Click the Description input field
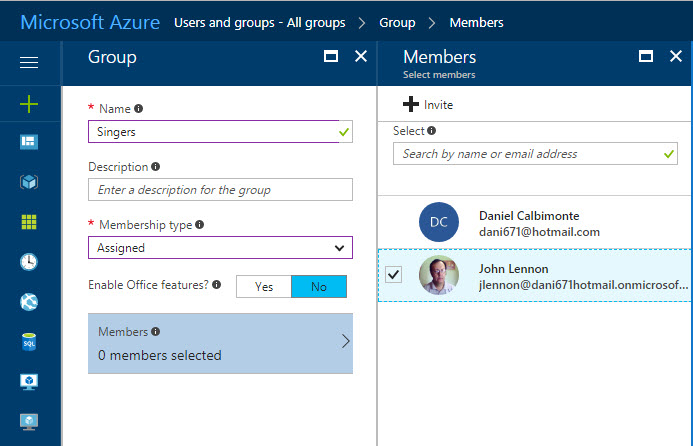Screen dimensions: 693x446 coord(220,190)
